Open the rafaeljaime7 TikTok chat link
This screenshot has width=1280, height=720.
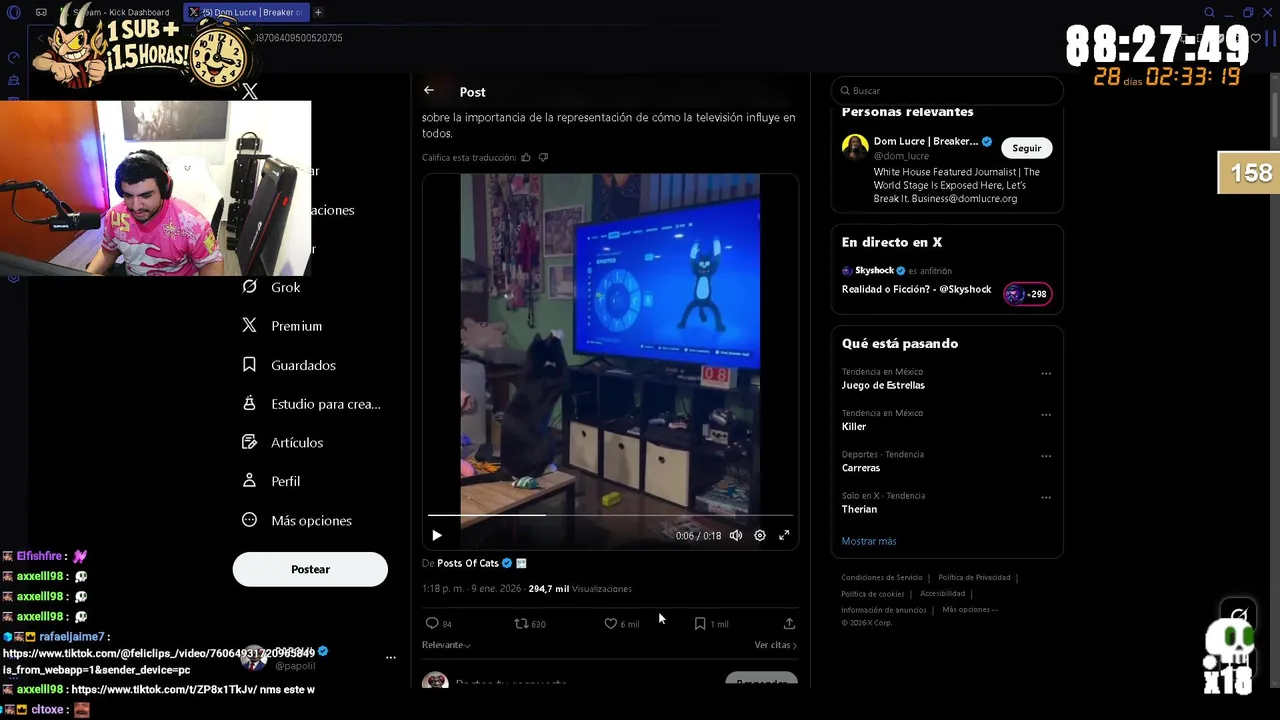point(158,661)
